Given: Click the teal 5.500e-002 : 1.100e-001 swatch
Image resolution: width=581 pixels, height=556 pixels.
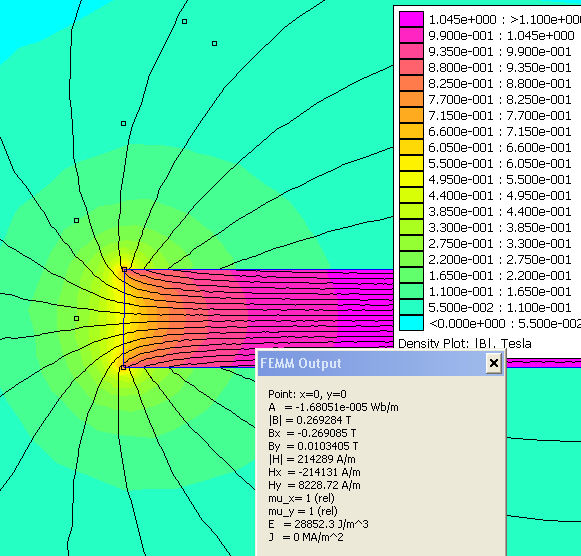Looking at the screenshot, I should 411,307.
